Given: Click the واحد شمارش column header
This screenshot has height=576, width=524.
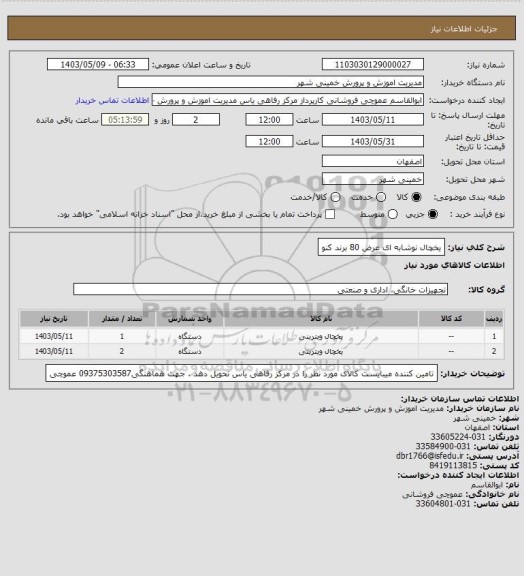Looking at the screenshot, I should click(190, 318).
